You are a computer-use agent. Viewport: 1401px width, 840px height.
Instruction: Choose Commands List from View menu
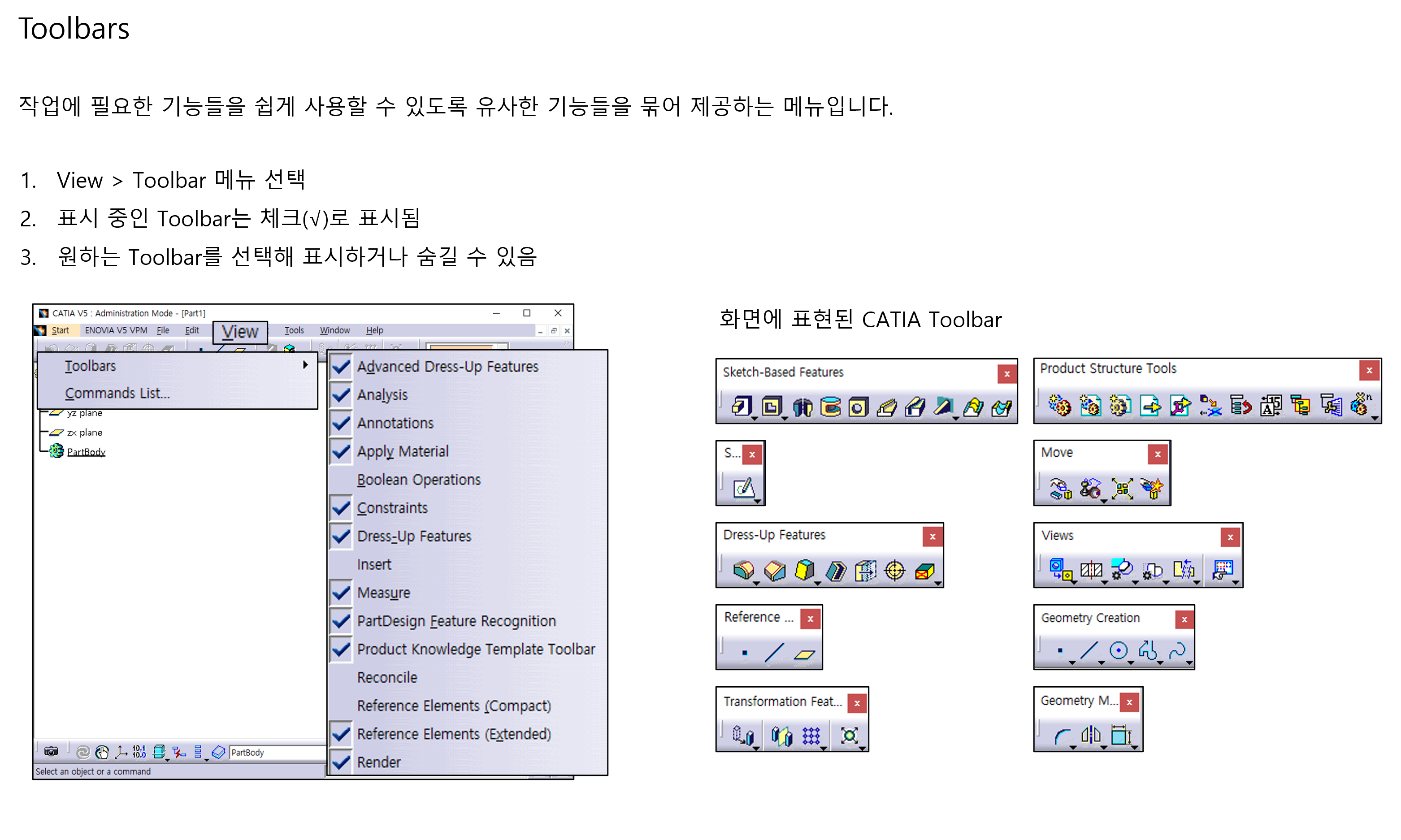coord(117,393)
